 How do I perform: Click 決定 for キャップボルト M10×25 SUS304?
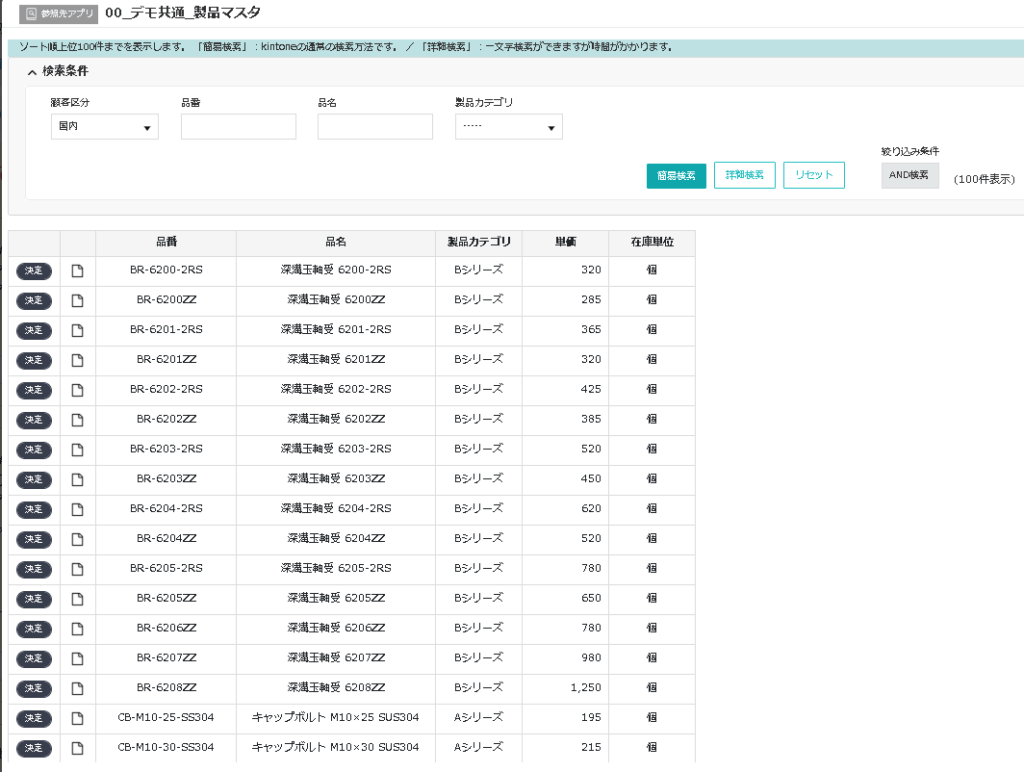click(x=32, y=718)
